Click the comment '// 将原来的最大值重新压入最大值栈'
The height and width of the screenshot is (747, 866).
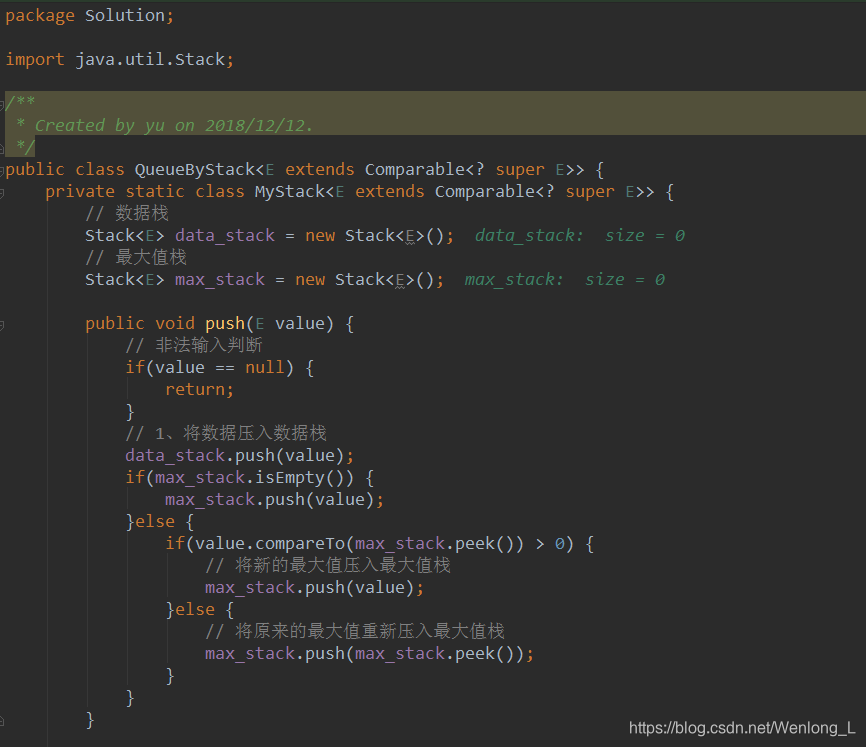click(355, 632)
